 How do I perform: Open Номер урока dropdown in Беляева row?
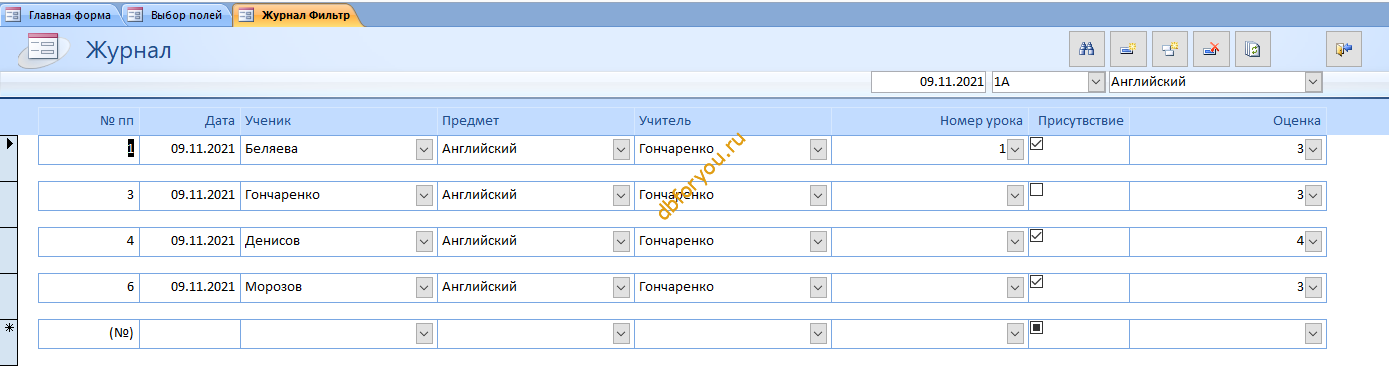point(1015,149)
